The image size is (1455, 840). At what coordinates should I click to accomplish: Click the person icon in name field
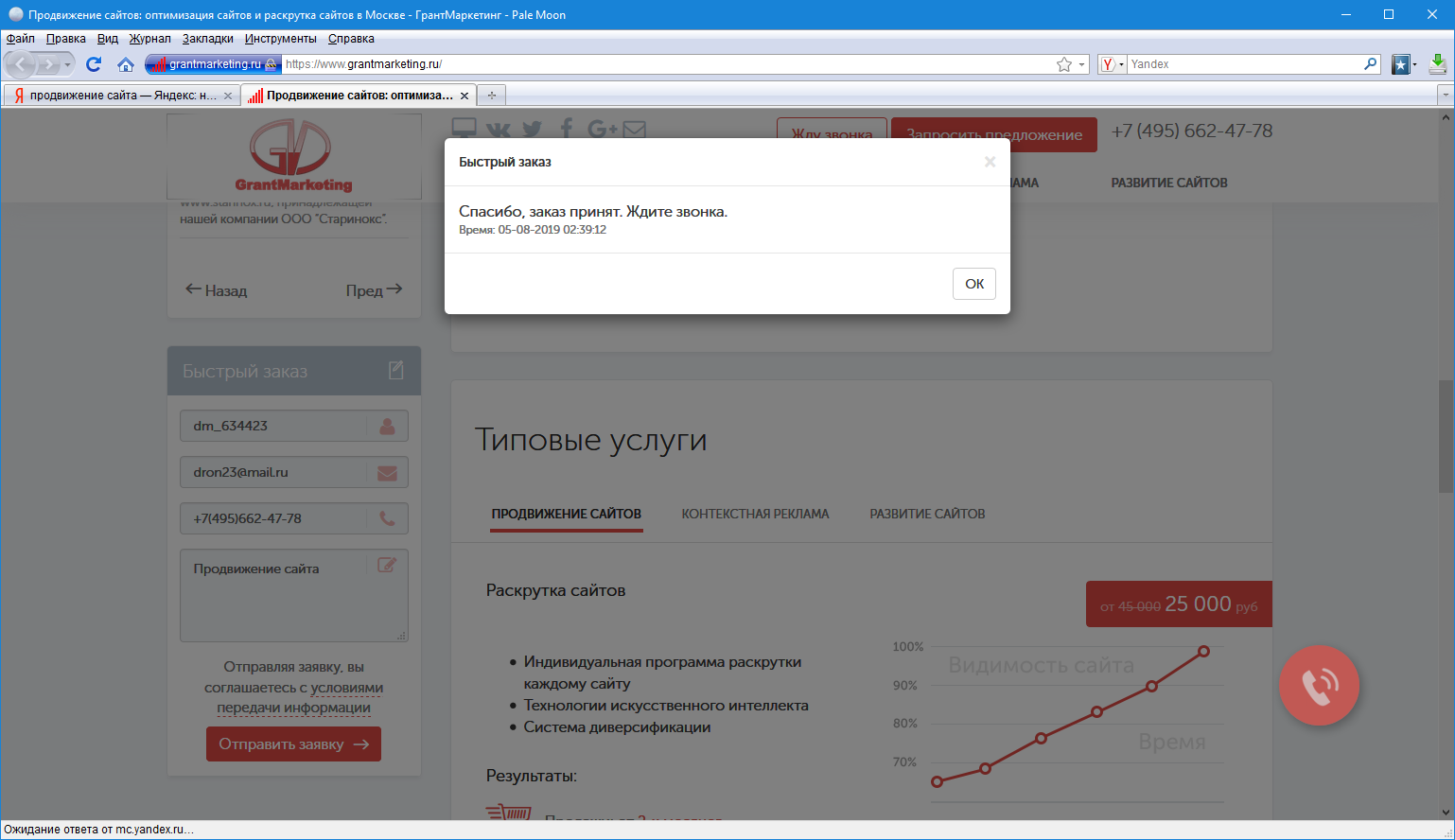[x=387, y=426]
